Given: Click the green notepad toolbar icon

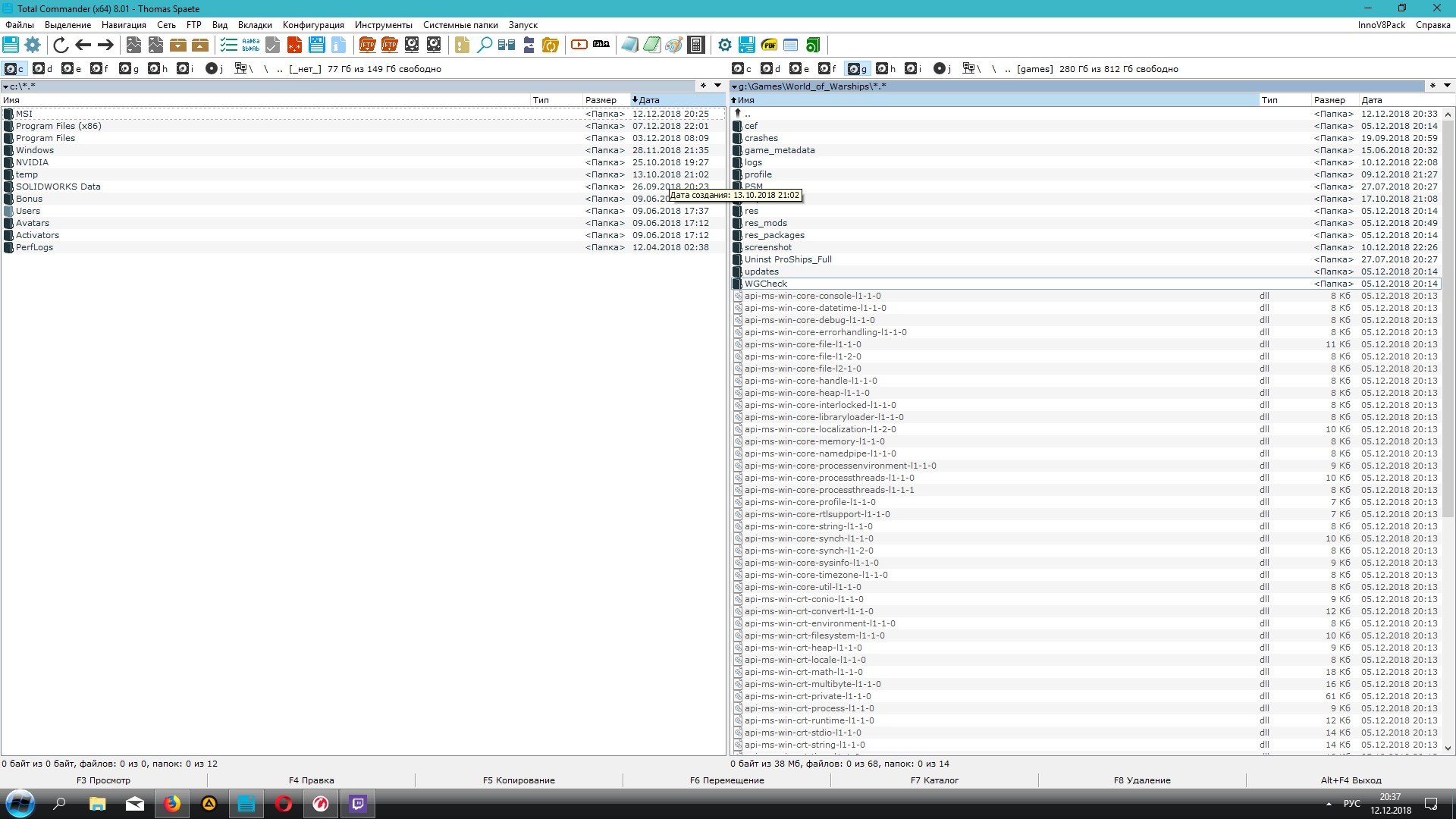Looking at the screenshot, I should tap(652, 45).
